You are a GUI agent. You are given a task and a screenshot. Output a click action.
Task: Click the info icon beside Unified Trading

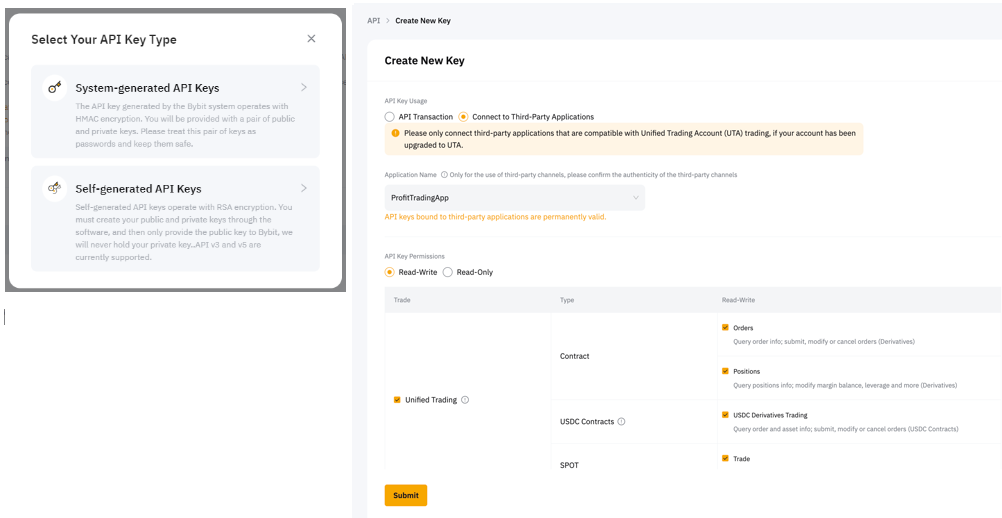point(465,400)
